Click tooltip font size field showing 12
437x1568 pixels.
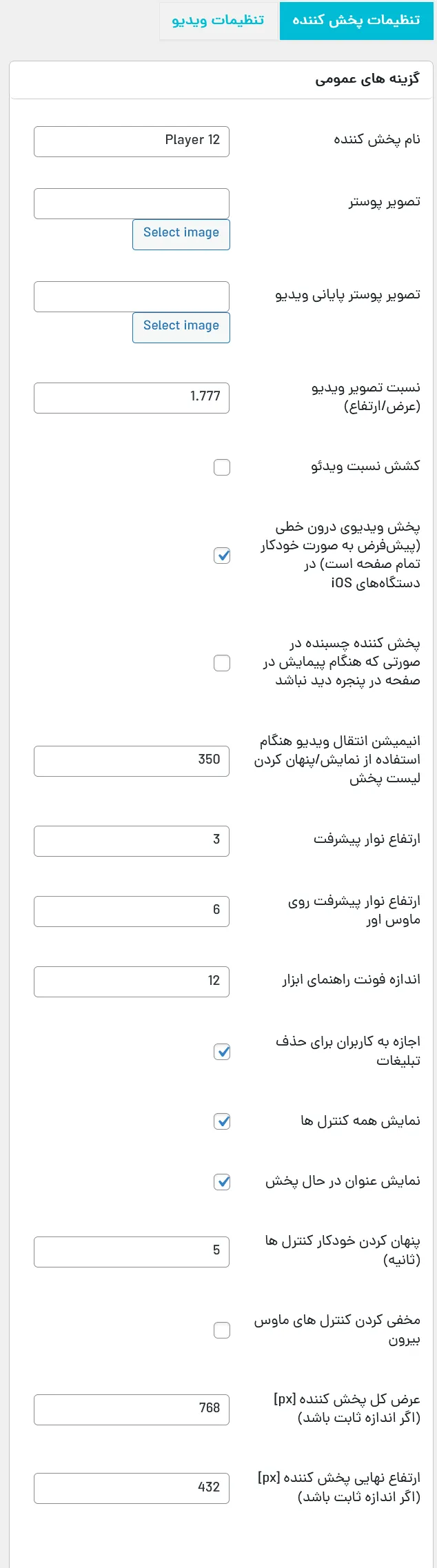[x=132, y=981]
